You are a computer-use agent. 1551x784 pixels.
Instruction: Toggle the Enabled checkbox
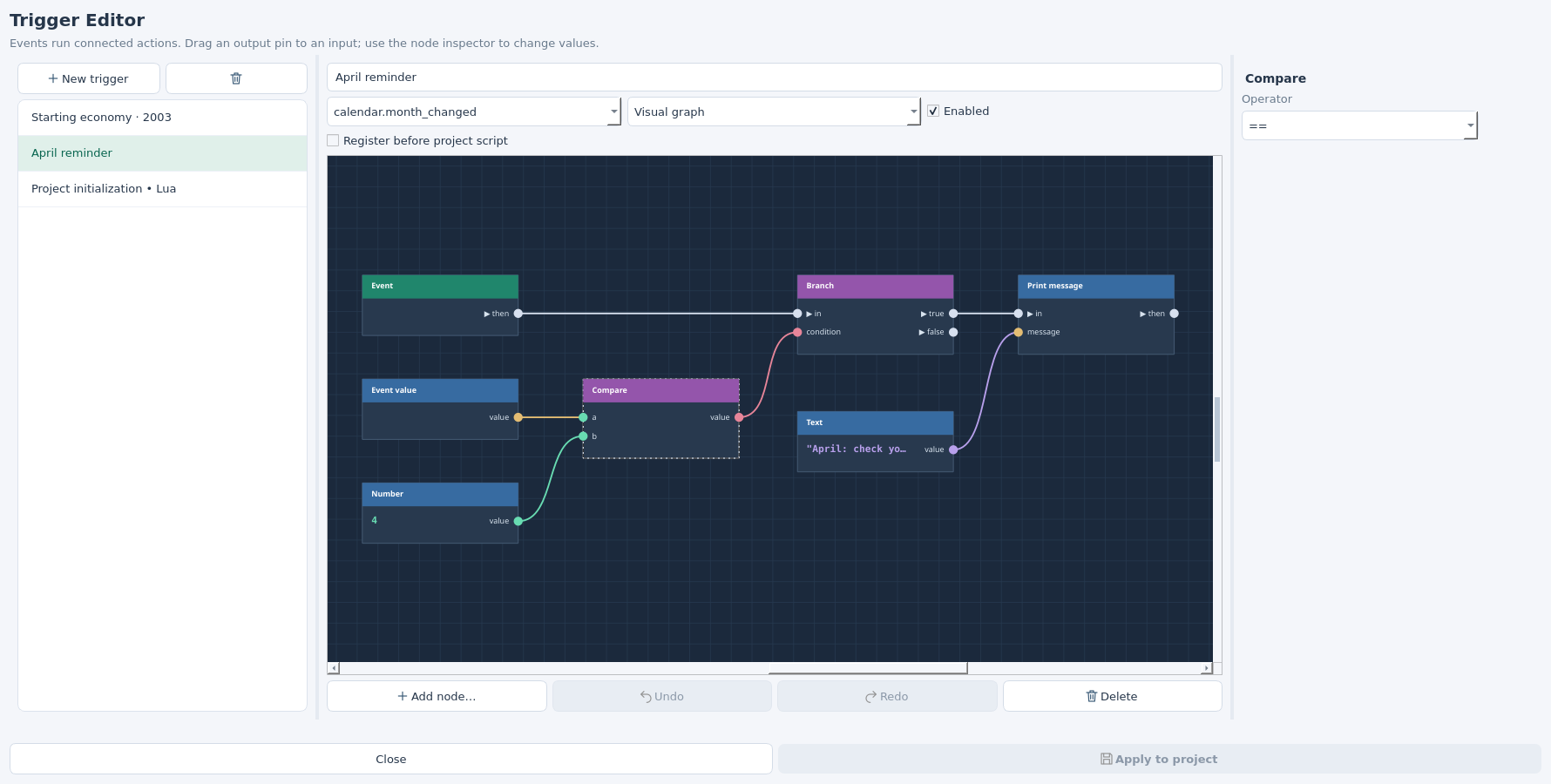coord(933,111)
